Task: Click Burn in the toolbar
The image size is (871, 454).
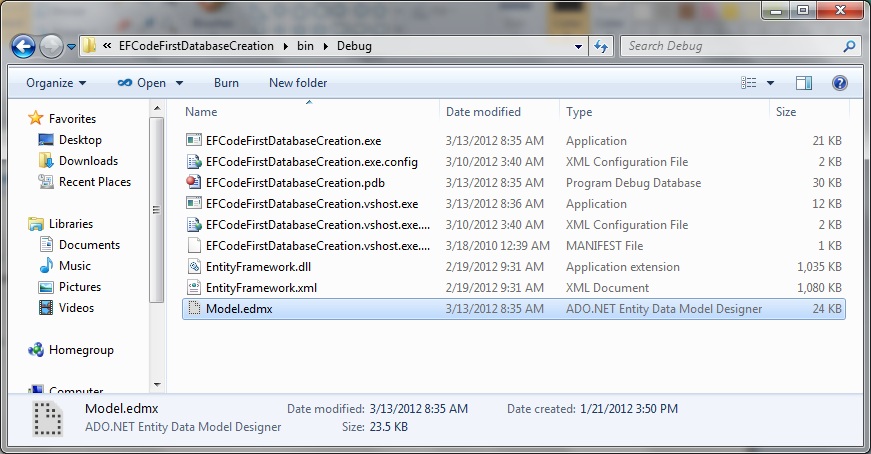Action: (226, 83)
